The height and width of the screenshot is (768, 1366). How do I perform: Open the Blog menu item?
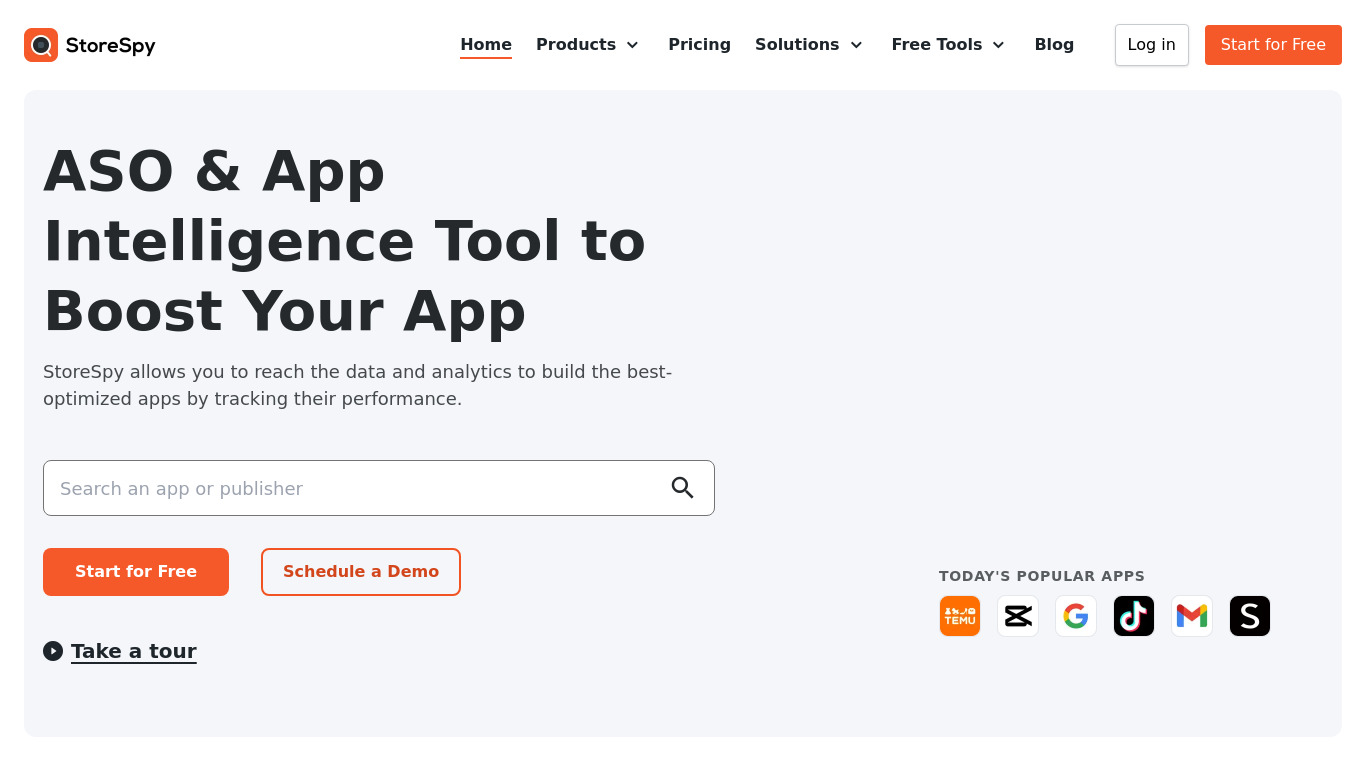1054,45
